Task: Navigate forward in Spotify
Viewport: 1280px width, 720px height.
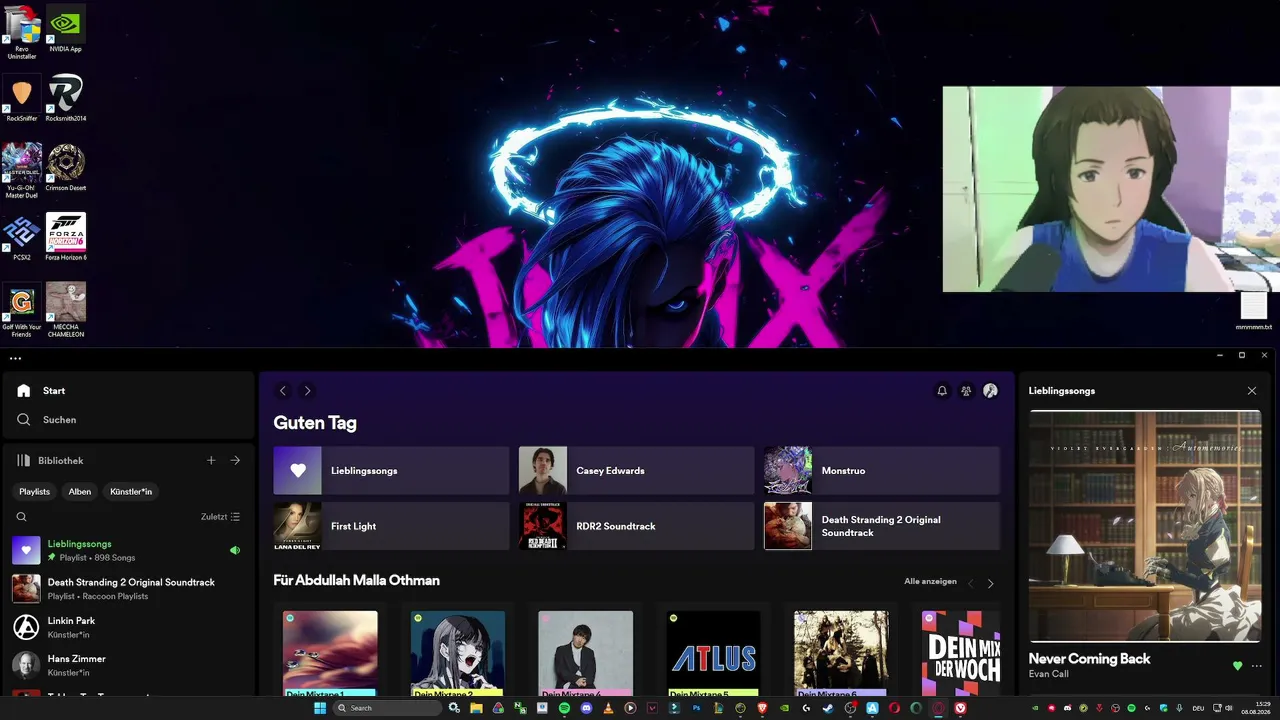Action: coord(307,391)
